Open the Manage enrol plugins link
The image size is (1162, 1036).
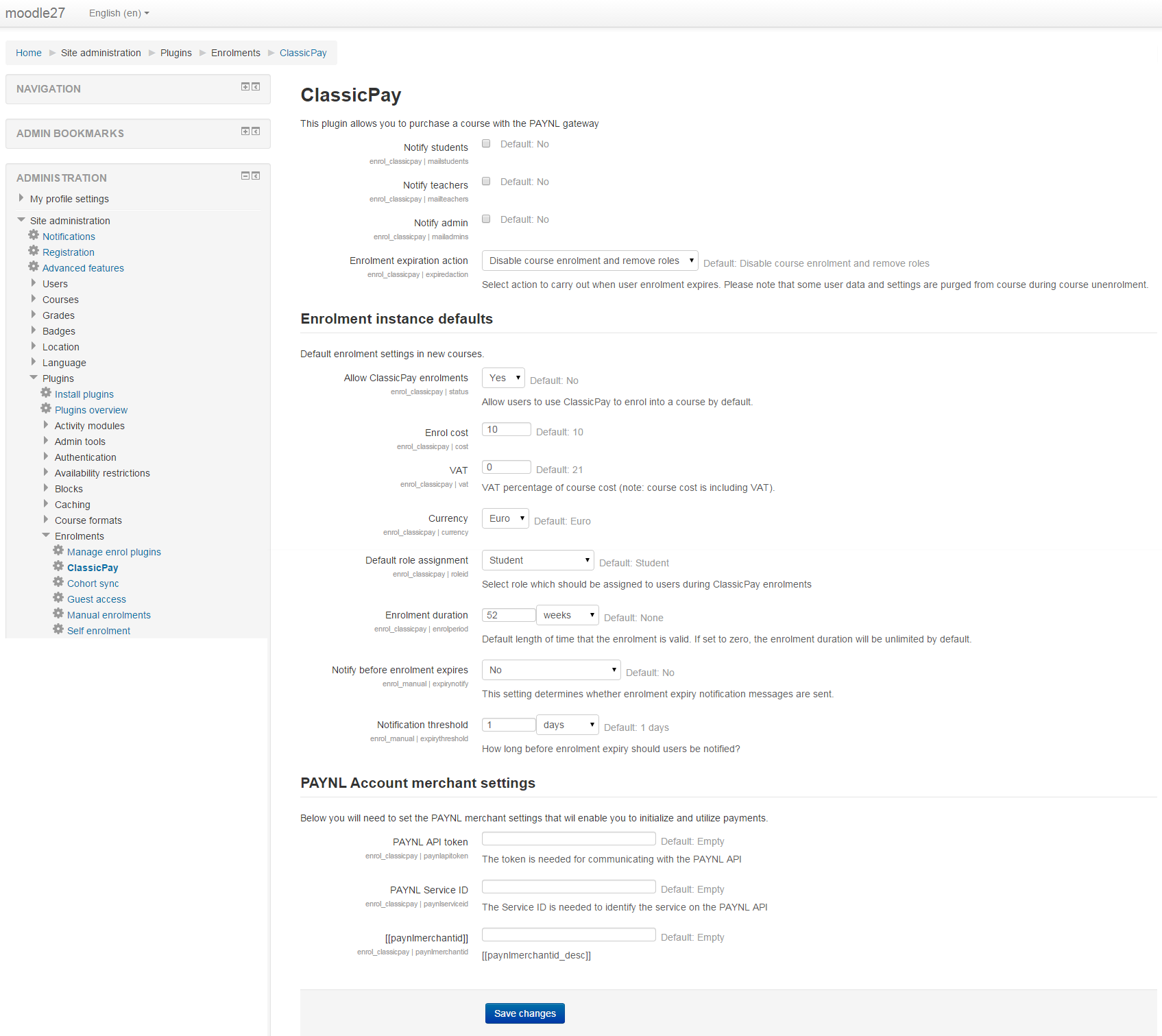(114, 552)
